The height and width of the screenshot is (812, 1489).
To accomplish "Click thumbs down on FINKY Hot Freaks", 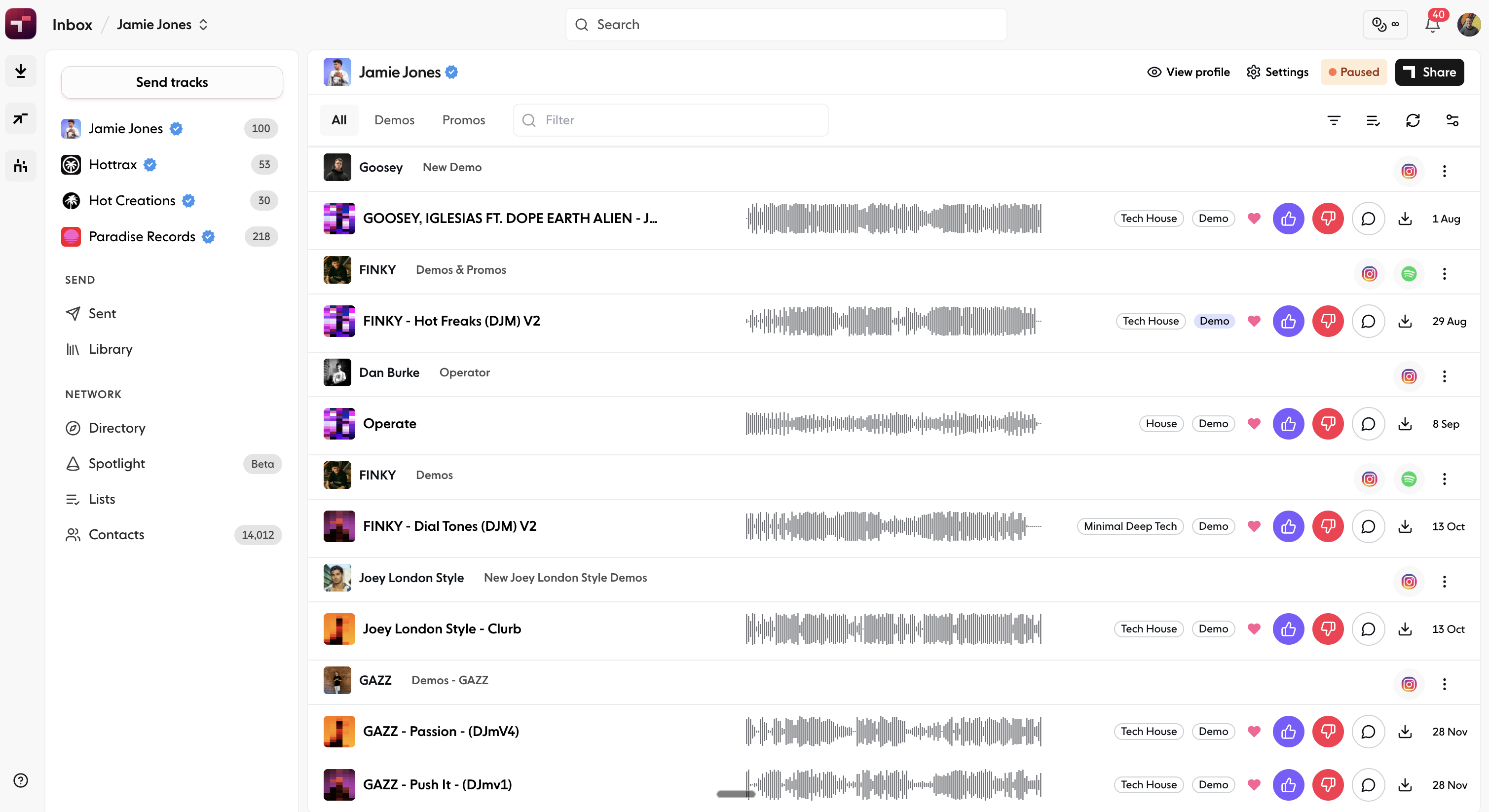I will pyautogui.click(x=1328, y=321).
